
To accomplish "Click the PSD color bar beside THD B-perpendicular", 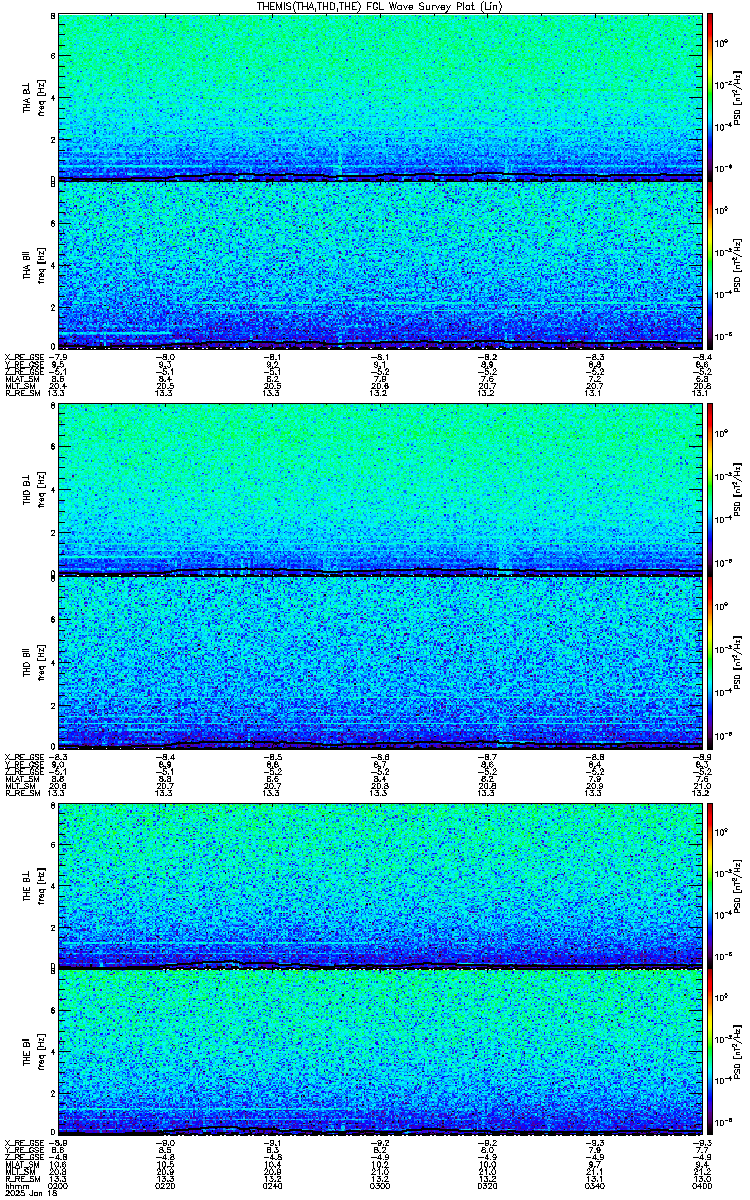I will 710,491.
